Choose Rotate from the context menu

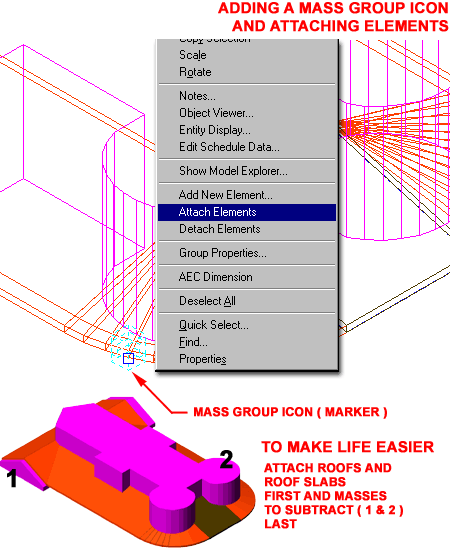click(247, 72)
